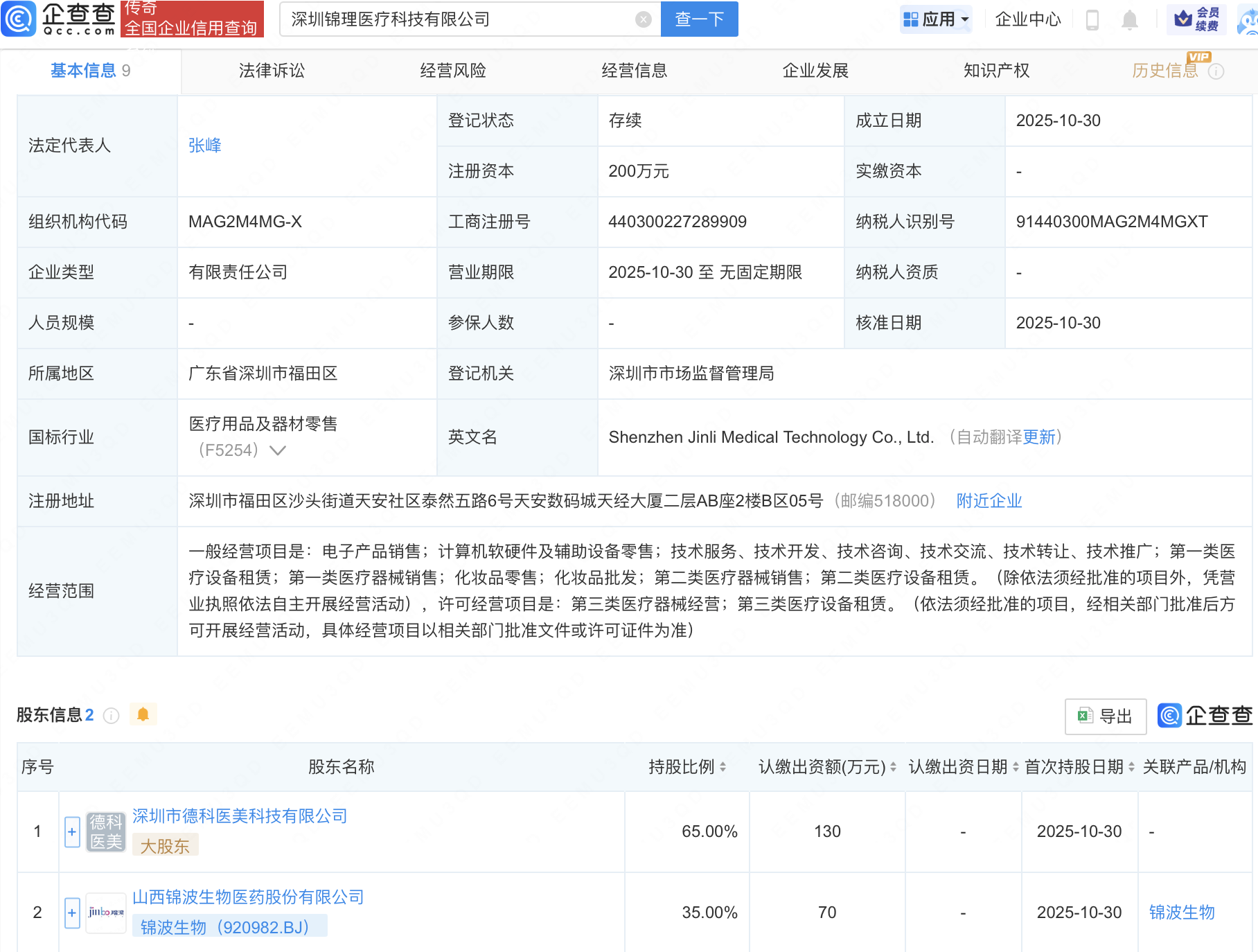Expand the 国标行业 F5254 details chevron
Screen dimensions: 1258x952
277,450
